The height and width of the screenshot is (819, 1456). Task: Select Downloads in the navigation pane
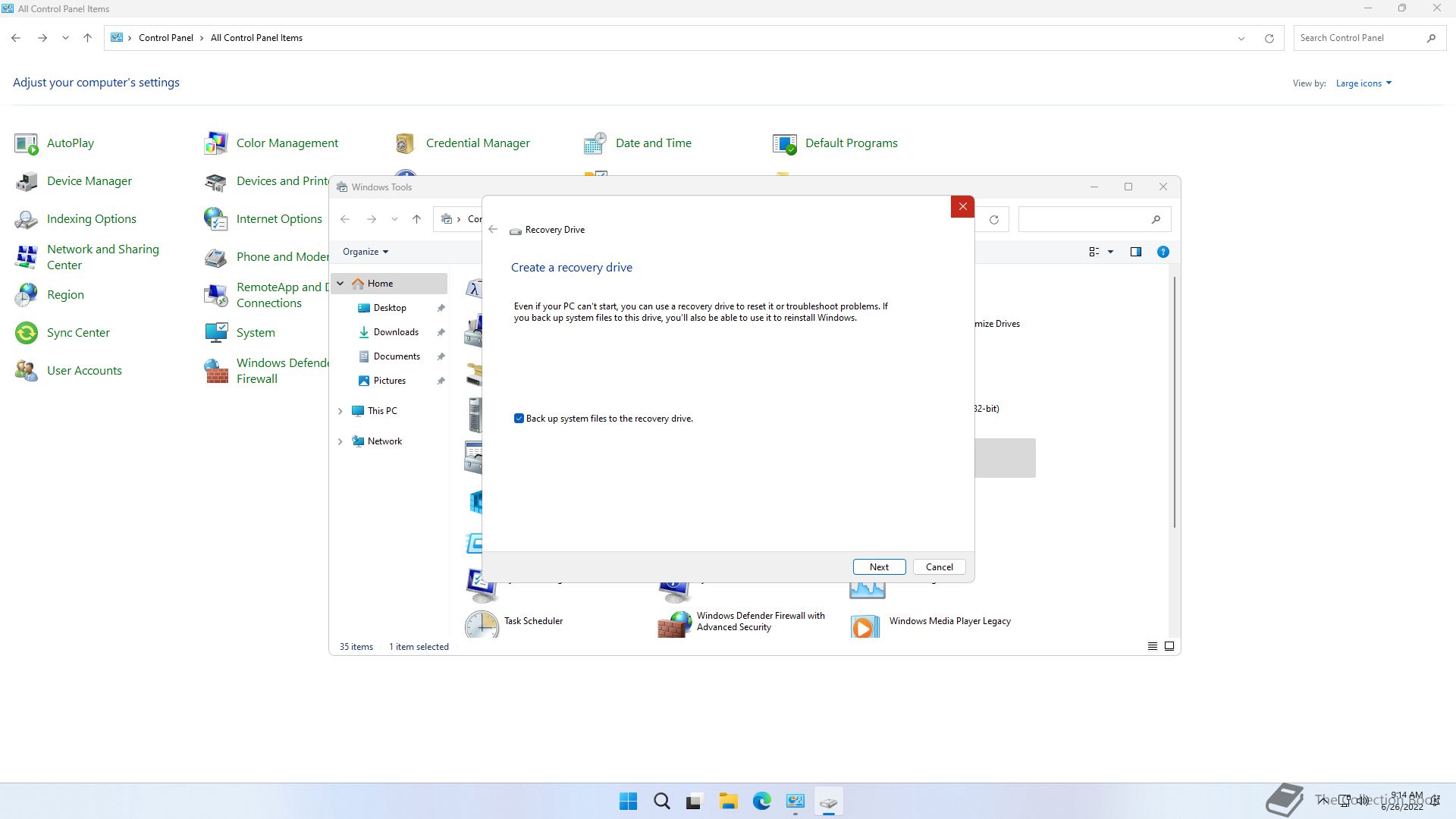click(395, 332)
